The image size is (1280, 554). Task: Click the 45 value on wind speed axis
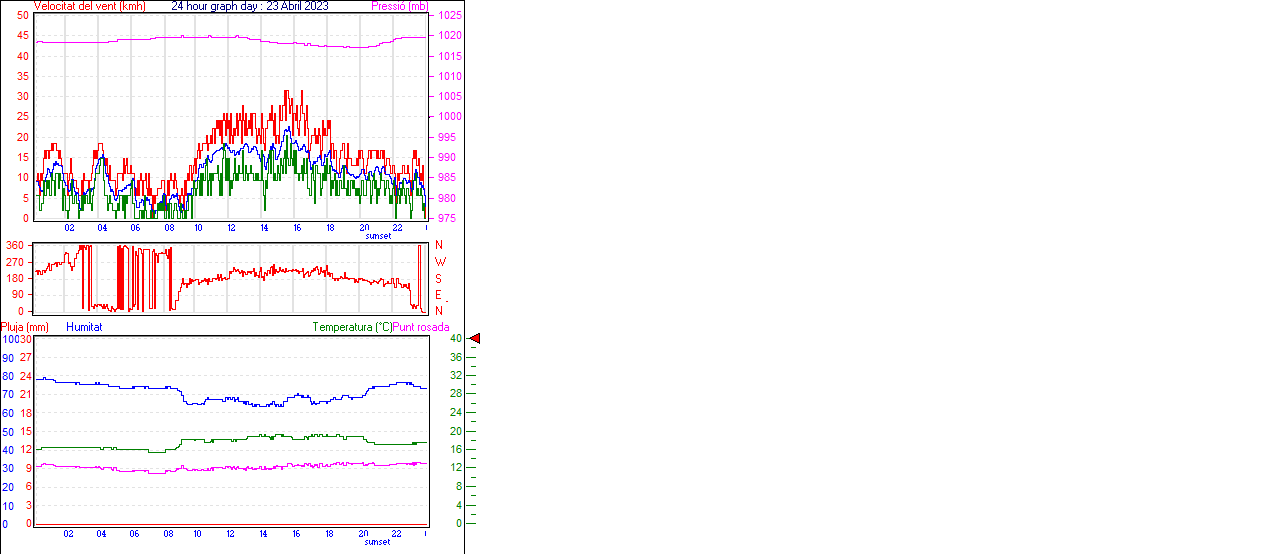click(x=23, y=35)
